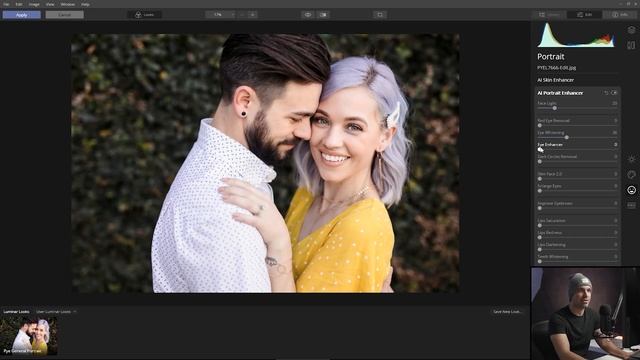
Task: Click the Face Light value field
Action: click(x=615, y=103)
